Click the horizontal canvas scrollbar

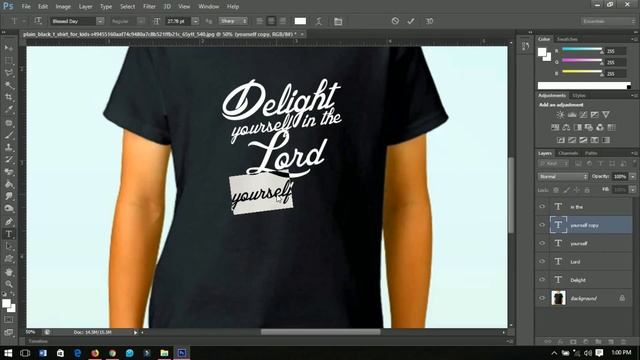click(321, 332)
